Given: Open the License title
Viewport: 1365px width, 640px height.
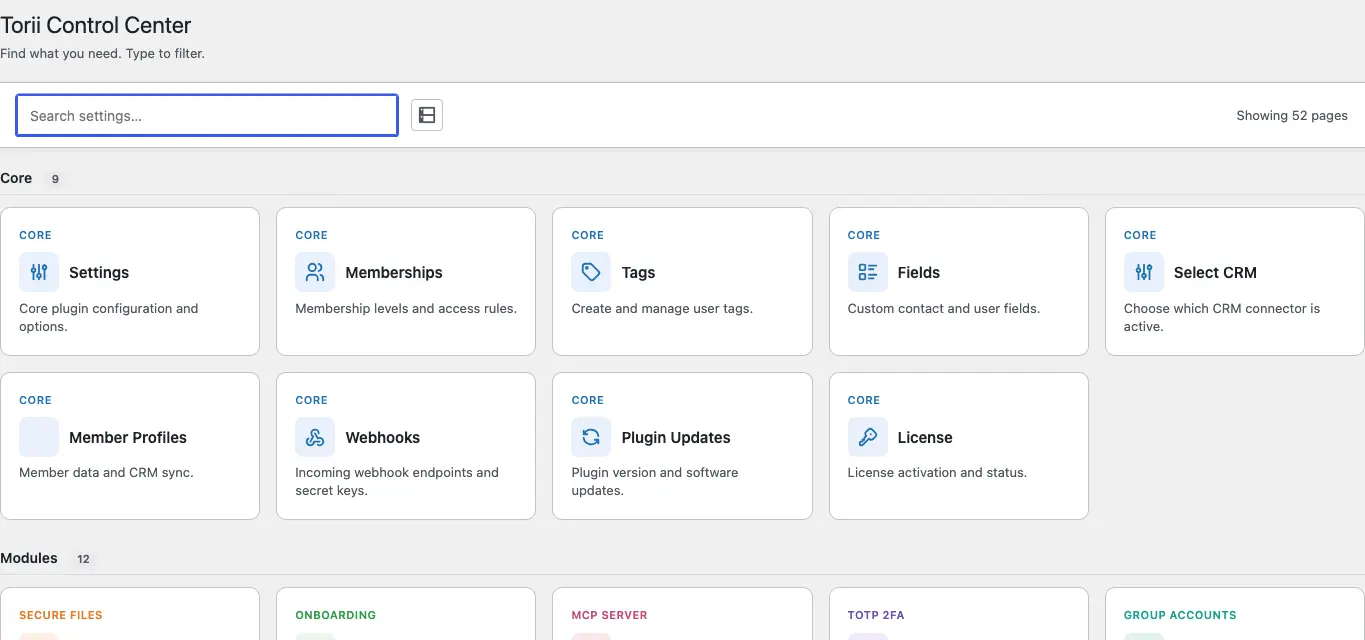Looking at the screenshot, I should [925, 437].
